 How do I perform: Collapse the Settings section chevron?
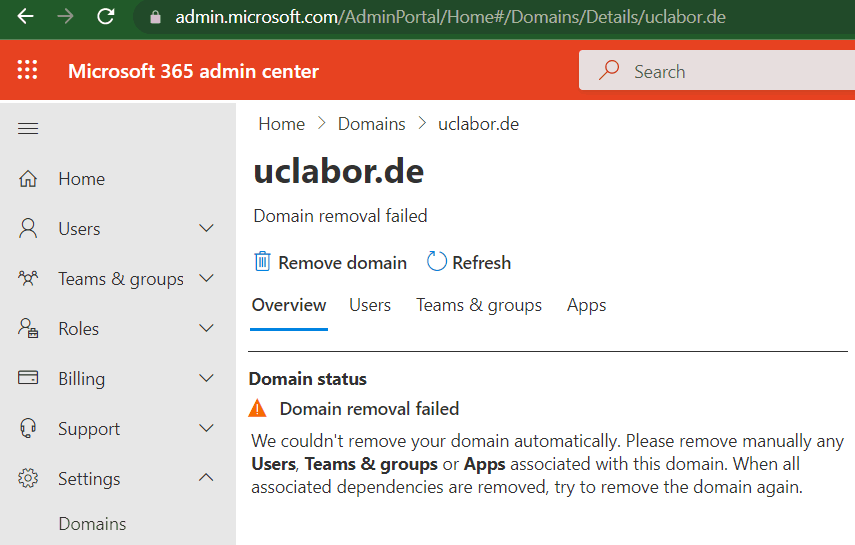click(206, 477)
